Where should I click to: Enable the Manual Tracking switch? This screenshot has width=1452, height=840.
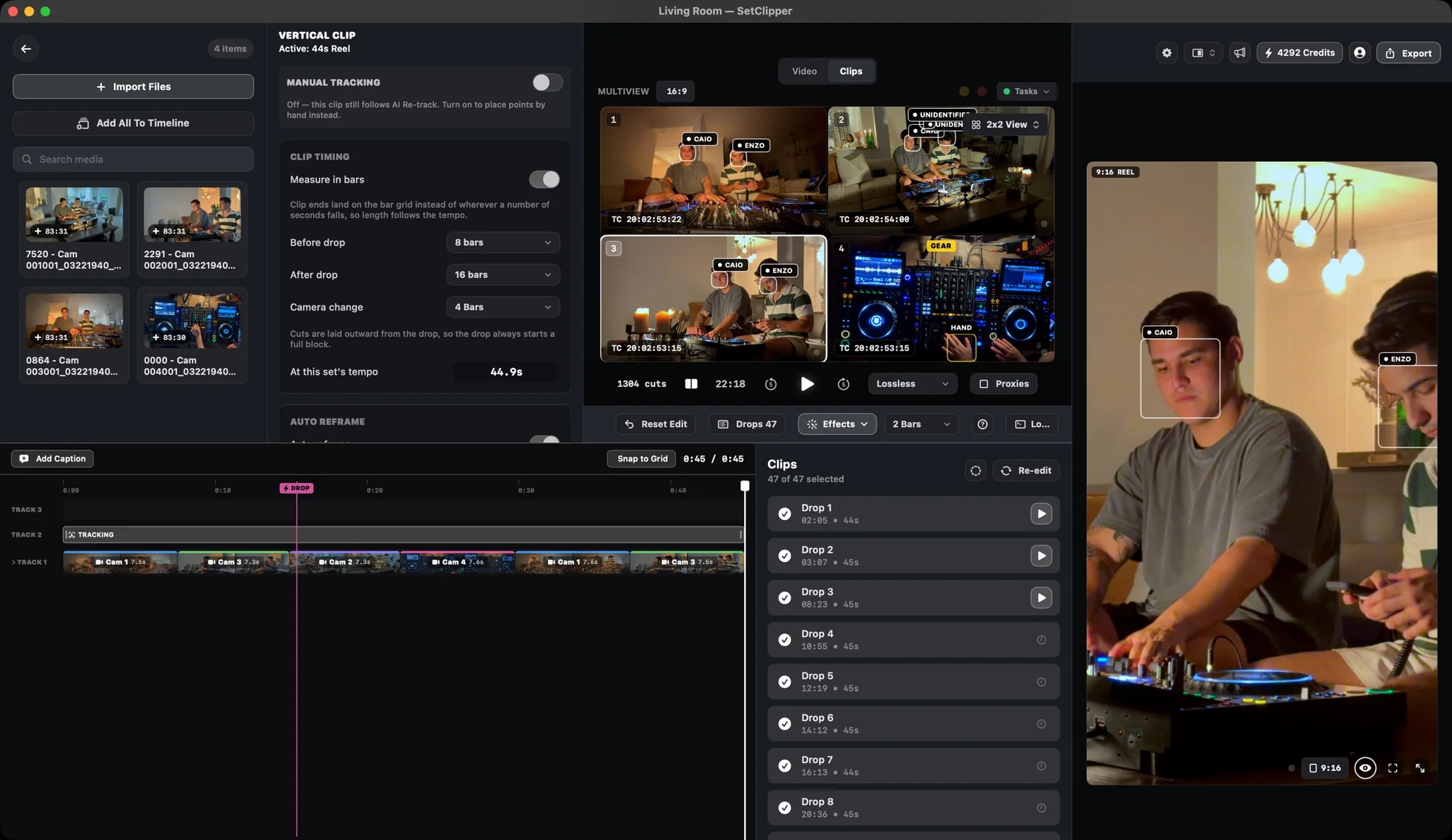click(547, 83)
